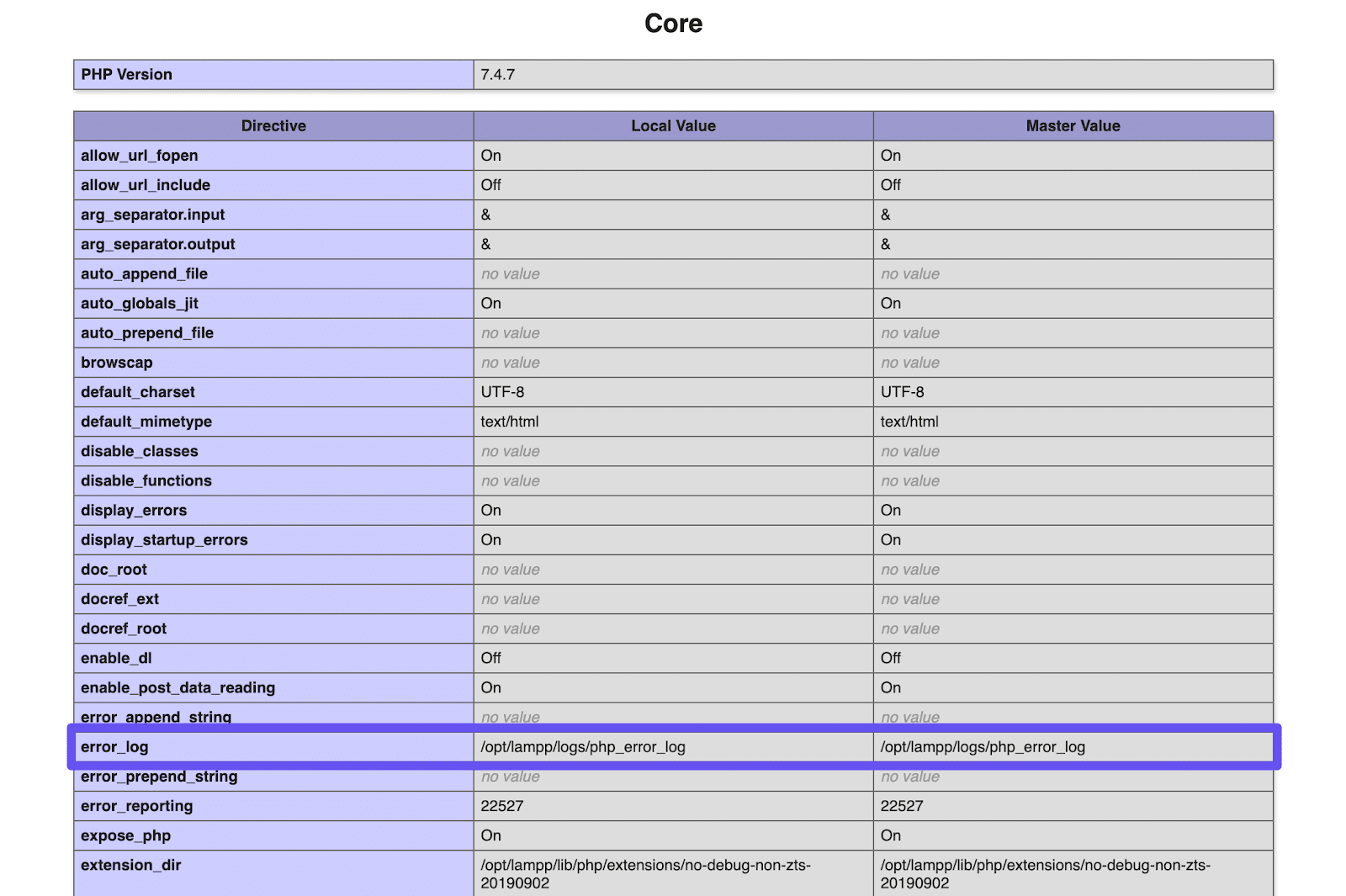Click the PHP Version label cell
The image size is (1346, 896).
click(126, 74)
